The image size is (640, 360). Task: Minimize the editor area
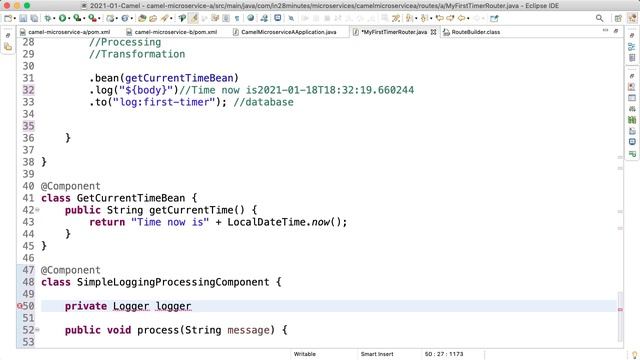click(x=605, y=31)
